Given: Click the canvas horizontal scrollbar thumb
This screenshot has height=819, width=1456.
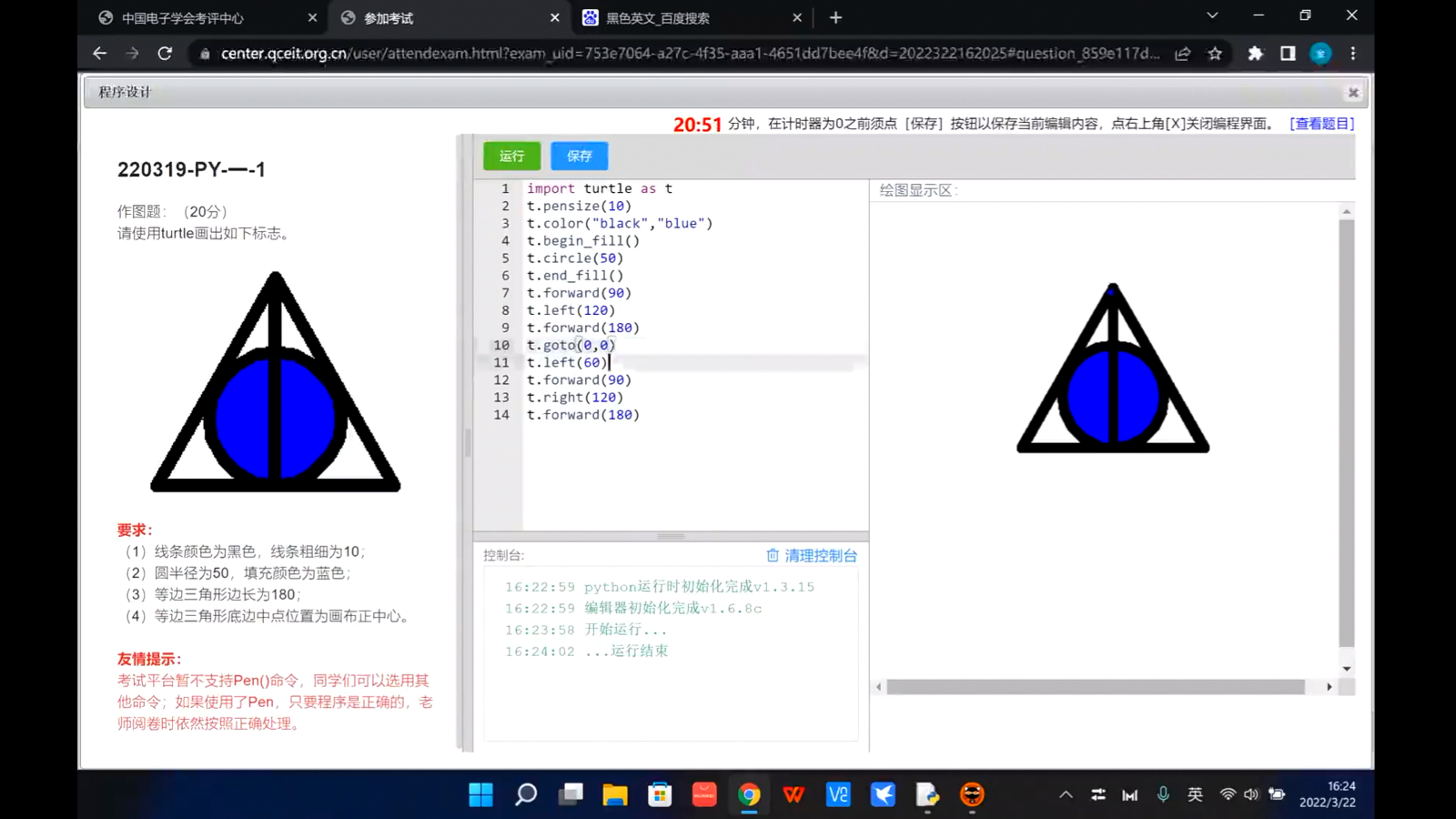Looking at the screenshot, I should click(1096, 687).
